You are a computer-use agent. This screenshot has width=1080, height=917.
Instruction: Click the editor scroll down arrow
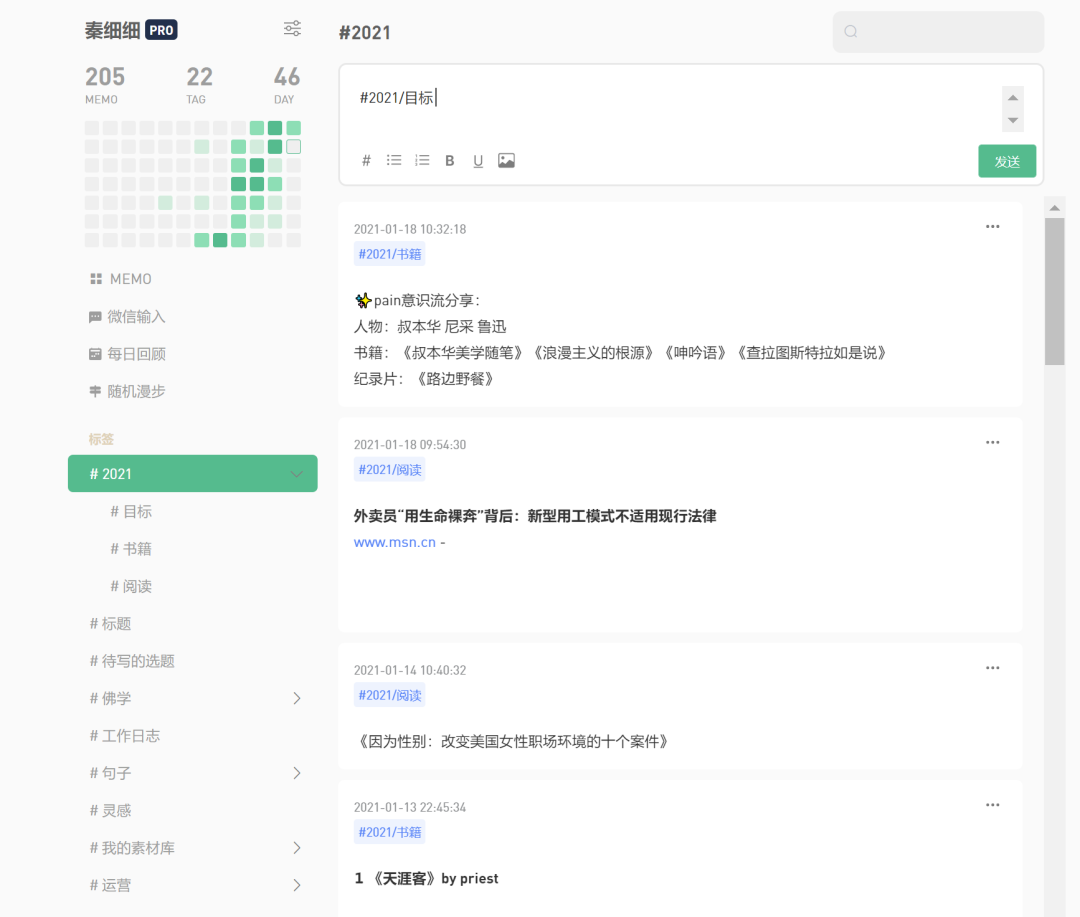click(1012, 121)
